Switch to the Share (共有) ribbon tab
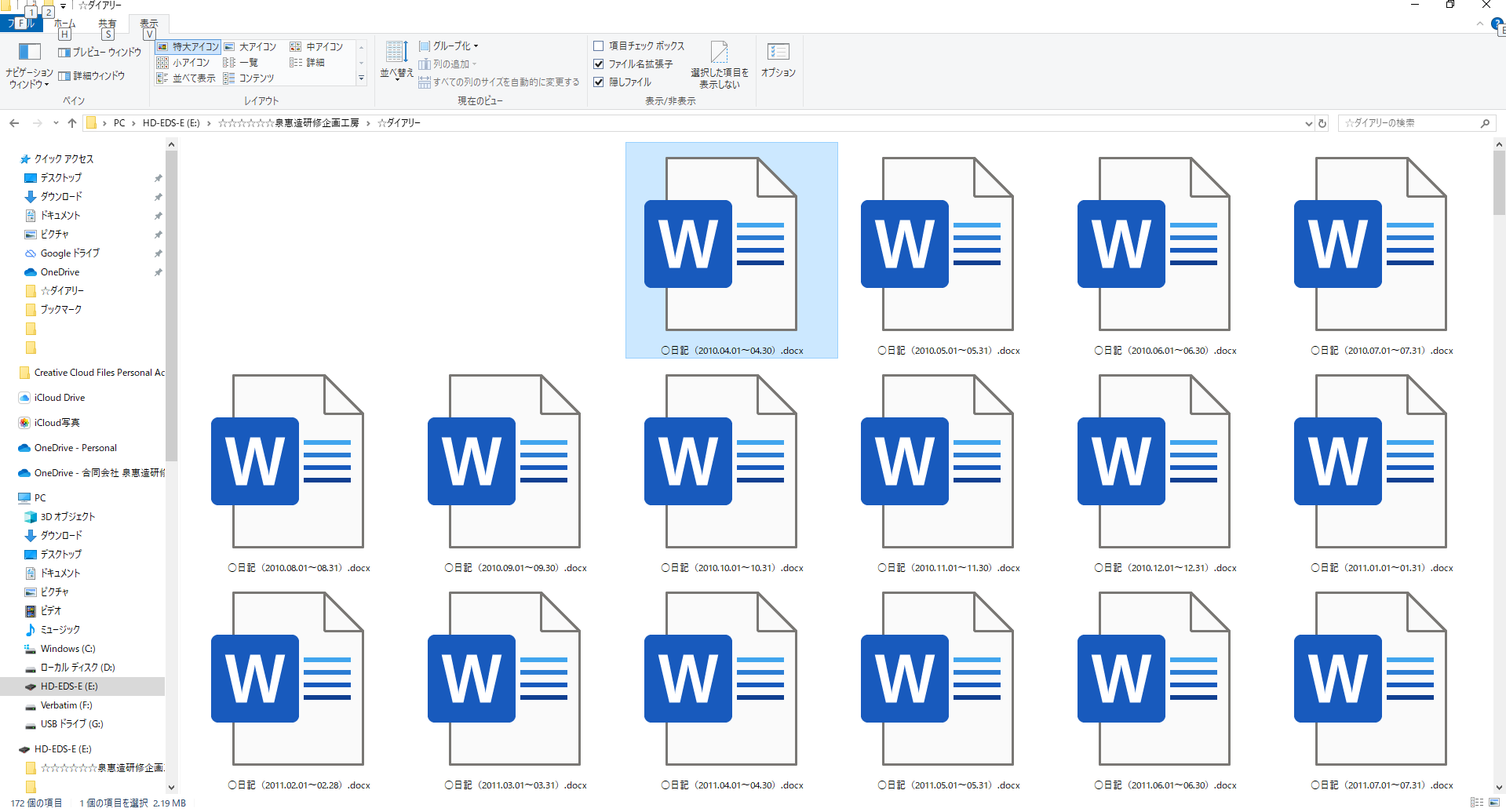The height and width of the screenshot is (812, 1506). (x=108, y=24)
